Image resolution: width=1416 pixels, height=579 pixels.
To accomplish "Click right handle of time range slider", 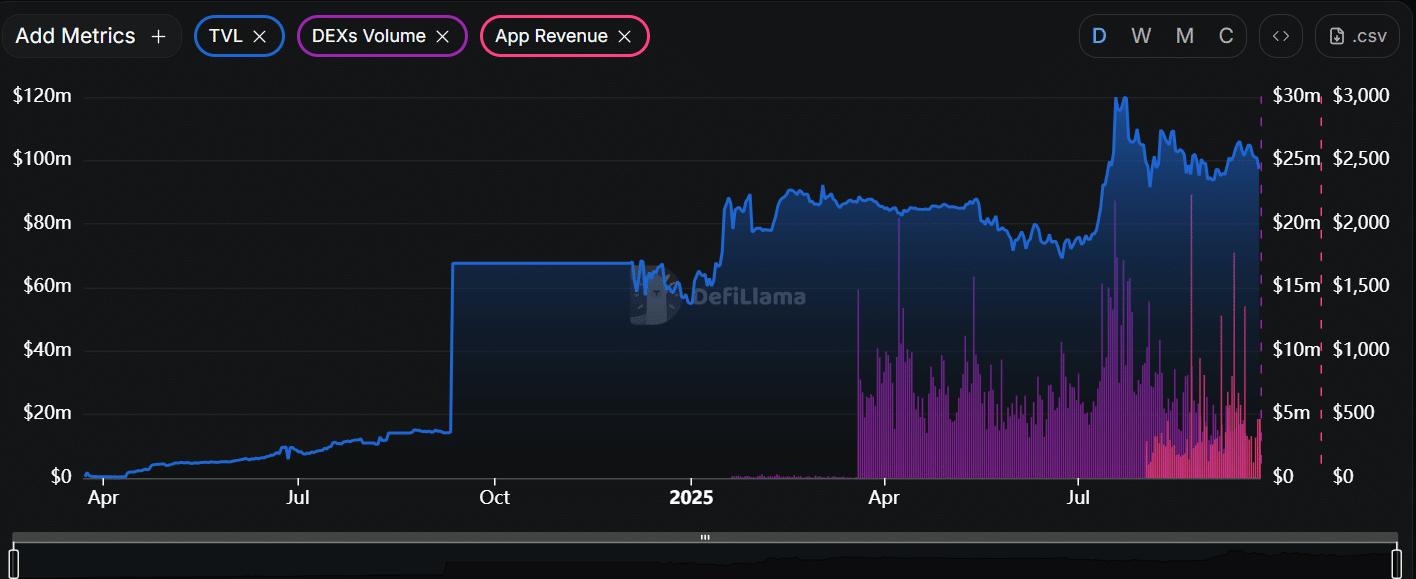I will click(1396, 562).
